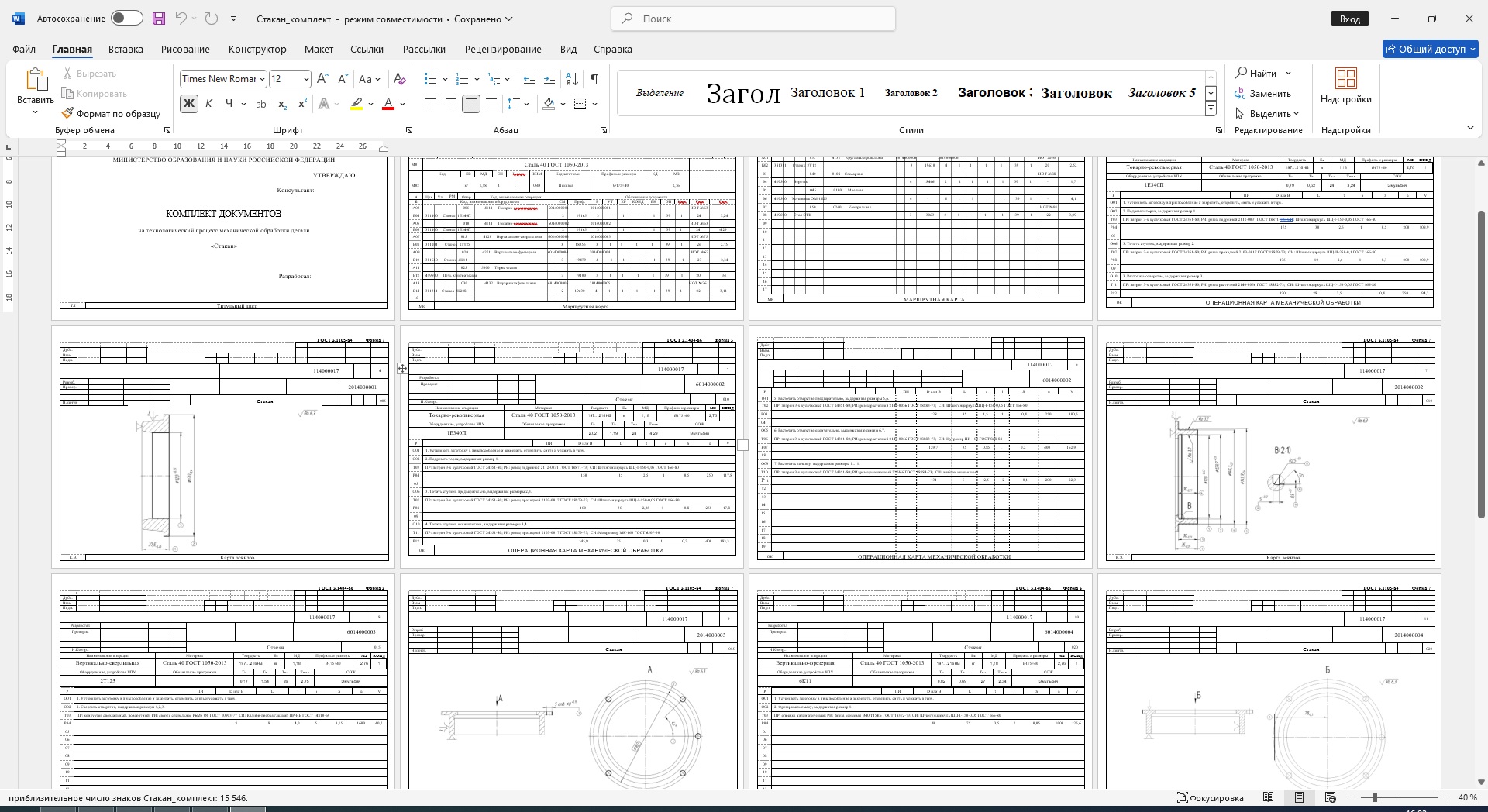Switch to the Вставка tab
The height and width of the screenshot is (812, 1488).
pyautogui.click(x=126, y=49)
